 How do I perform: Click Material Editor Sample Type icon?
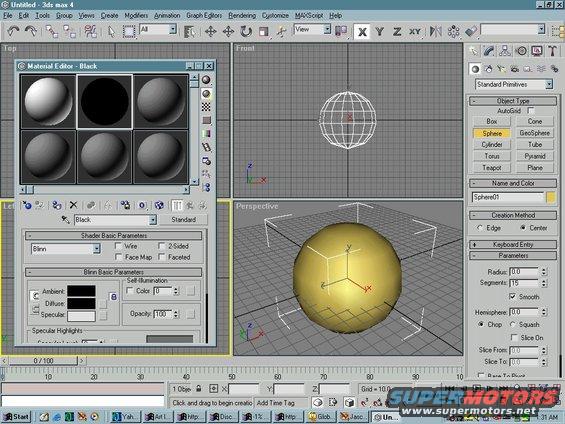coord(206,80)
